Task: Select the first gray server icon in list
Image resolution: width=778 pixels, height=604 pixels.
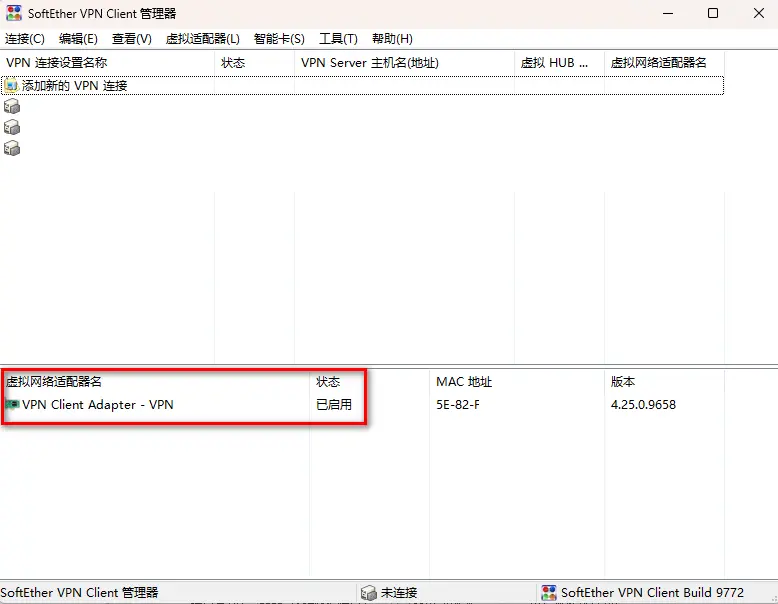Action: coord(12,106)
